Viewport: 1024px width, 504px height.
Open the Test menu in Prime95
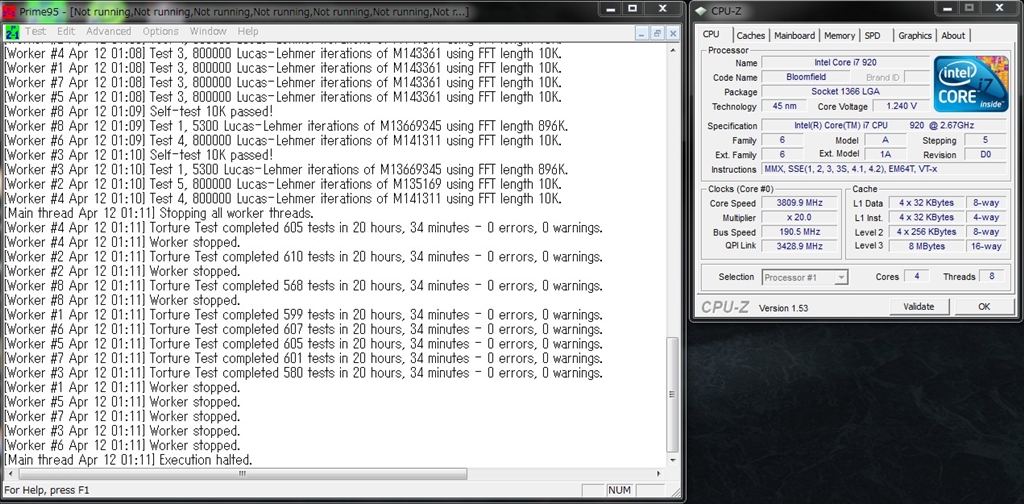click(x=36, y=31)
